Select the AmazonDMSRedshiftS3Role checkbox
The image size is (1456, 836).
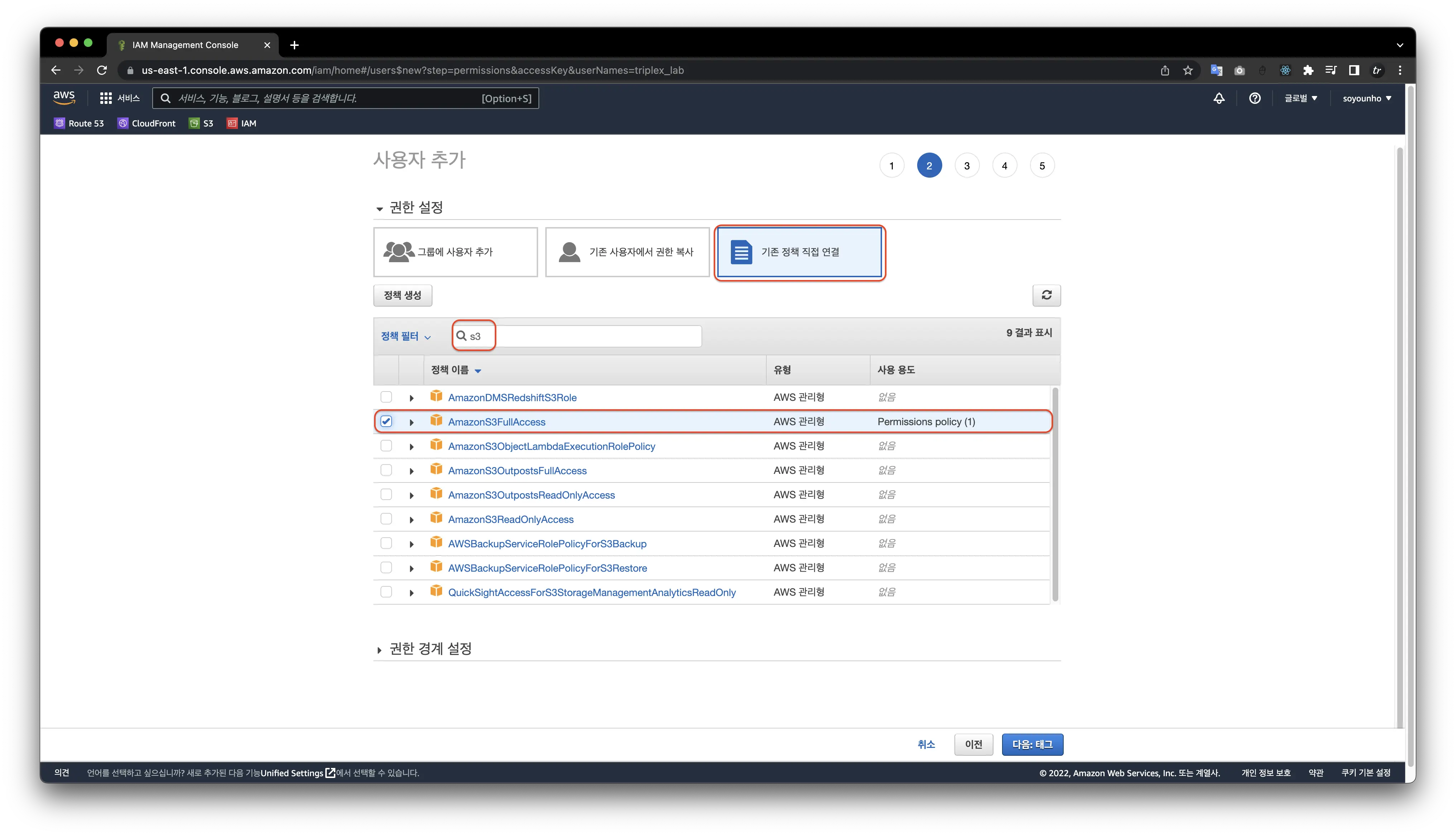(386, 397)
